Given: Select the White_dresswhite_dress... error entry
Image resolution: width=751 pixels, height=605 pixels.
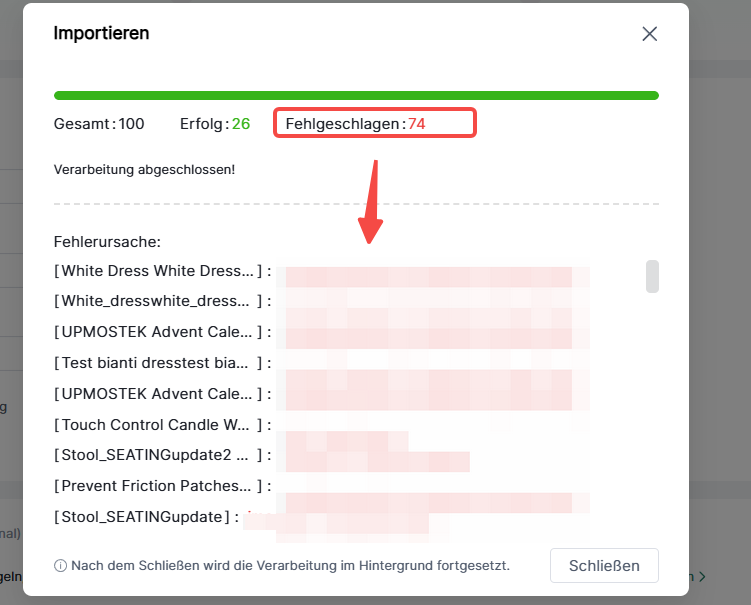Looking at the screenshot, I should coord(163,301).
